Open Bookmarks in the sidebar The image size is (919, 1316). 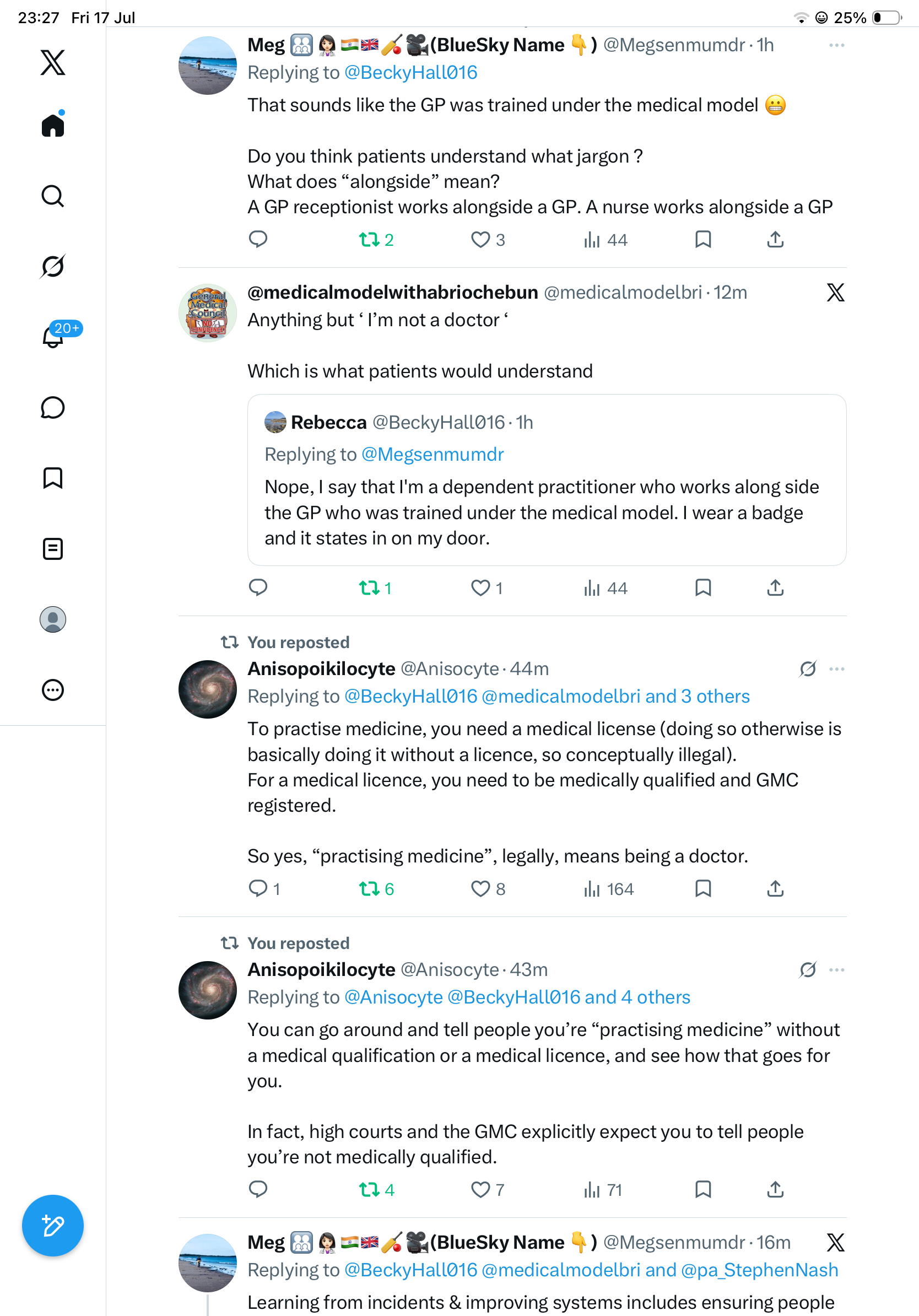click(x=53, y=478)
